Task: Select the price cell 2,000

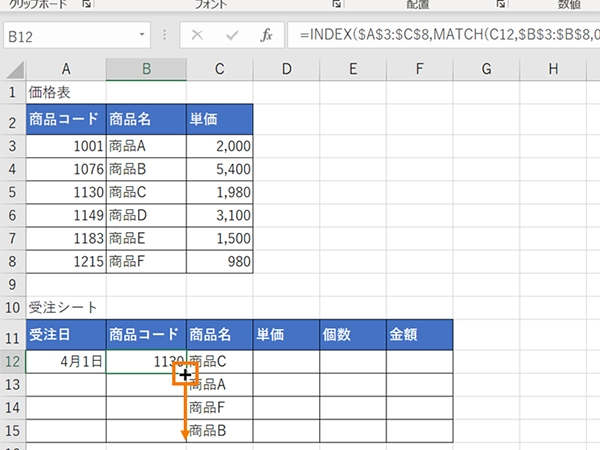Action: 220,146
